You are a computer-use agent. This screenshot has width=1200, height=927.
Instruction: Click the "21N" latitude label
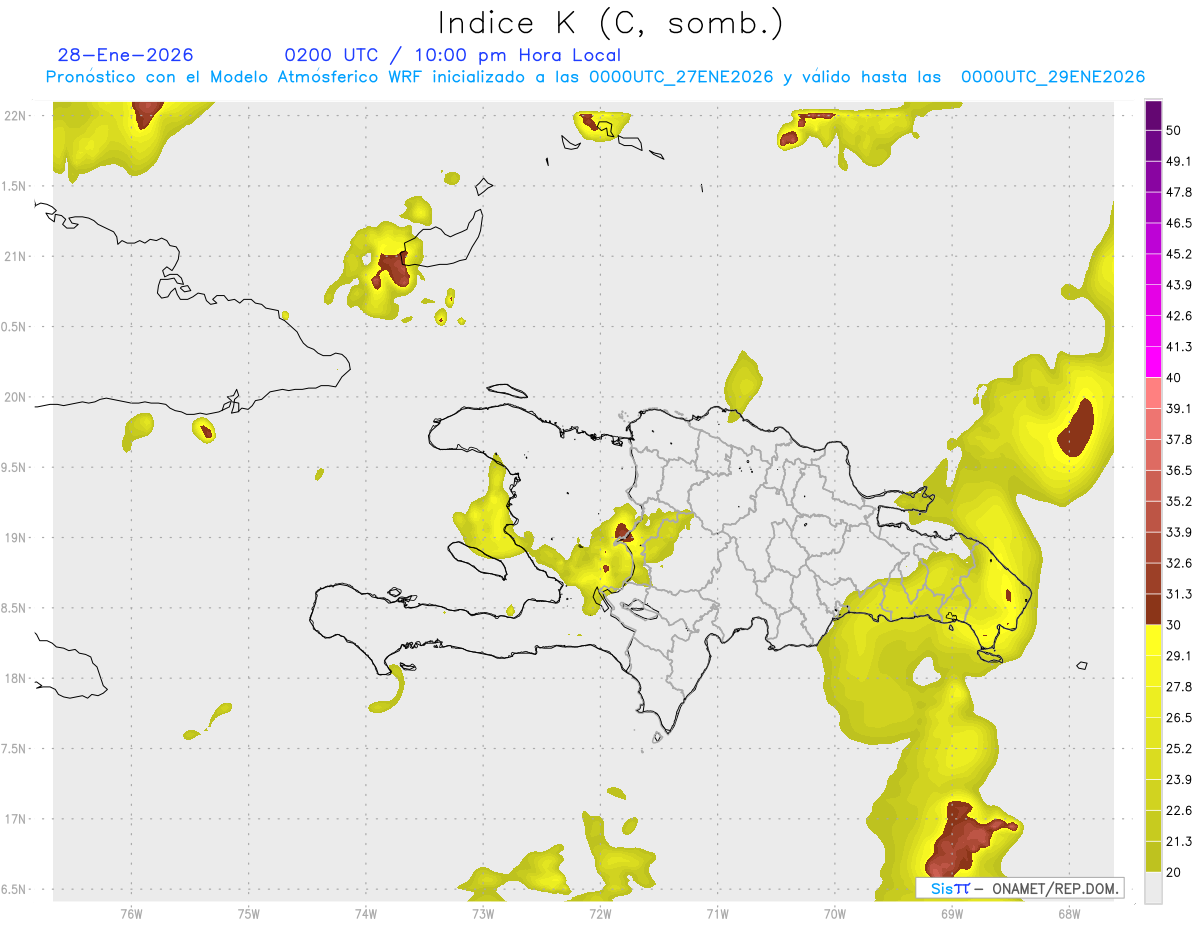(x=15, y=256)
